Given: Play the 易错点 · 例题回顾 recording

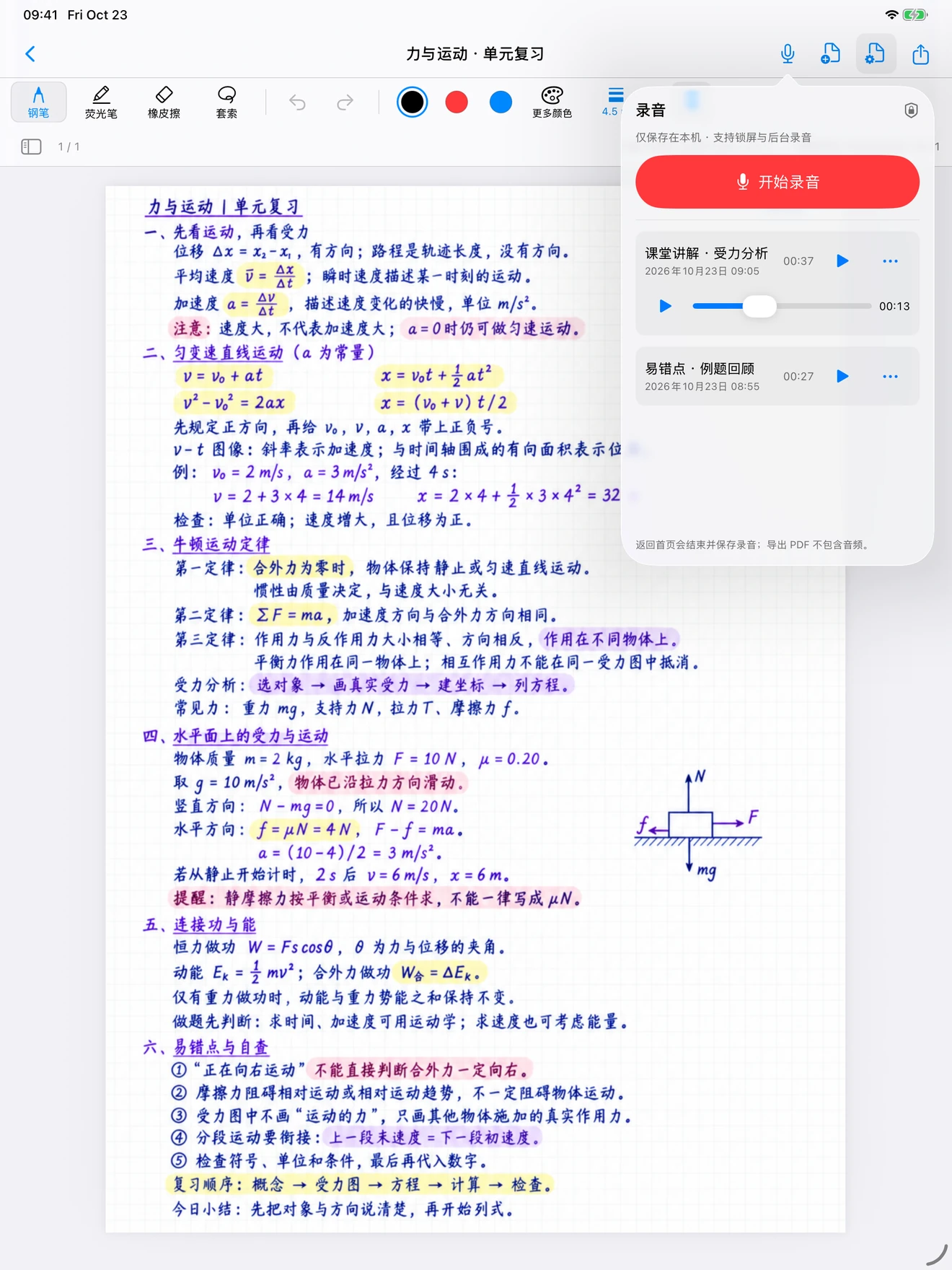Looking at the screenshot, I should (842, 376).
